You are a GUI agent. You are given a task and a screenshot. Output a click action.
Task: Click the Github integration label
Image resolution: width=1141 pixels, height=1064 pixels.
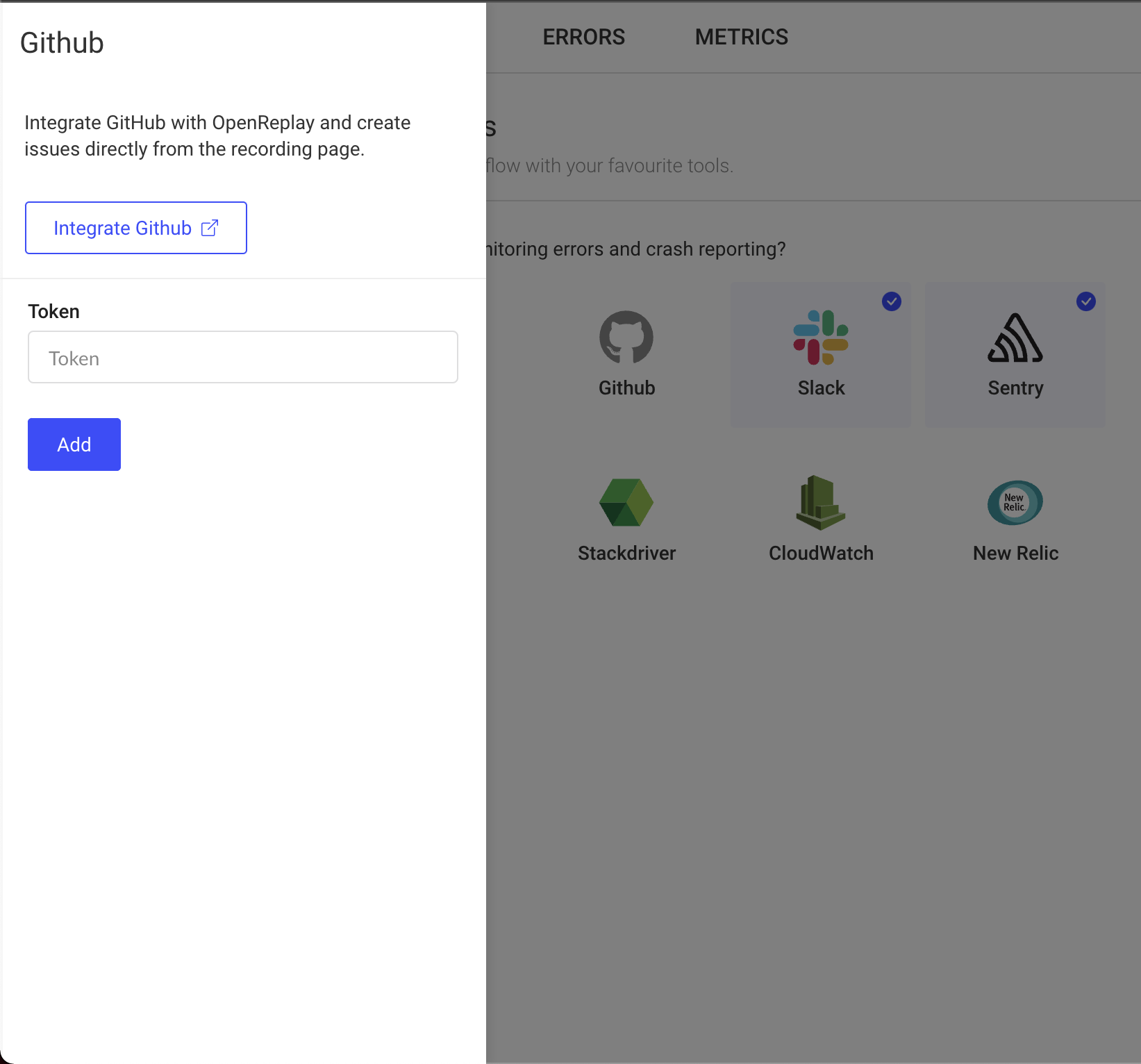click(627, 388)
